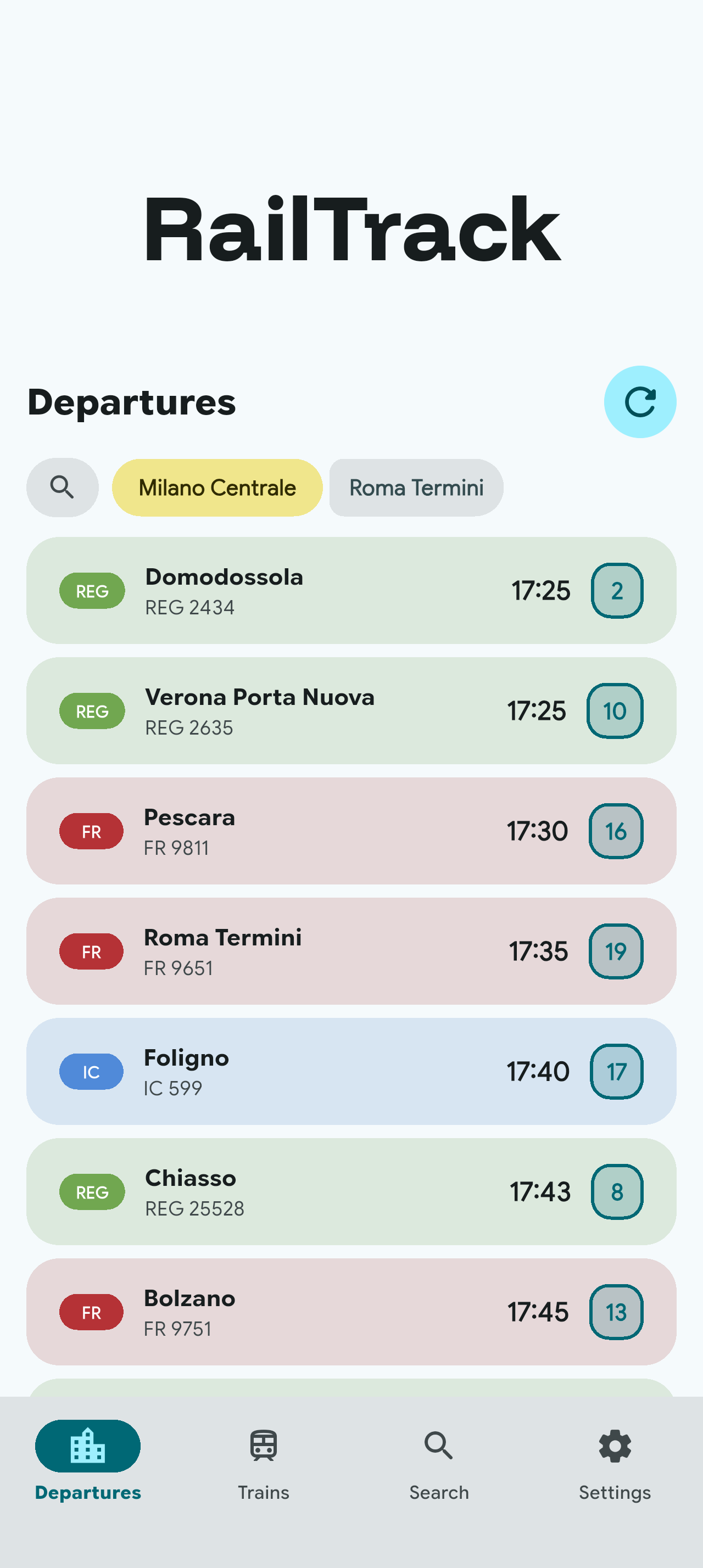Tap the blue IC badge for Foligno
The height and width of the screenshot is (1568, 703).
[x=91, y=1071]
